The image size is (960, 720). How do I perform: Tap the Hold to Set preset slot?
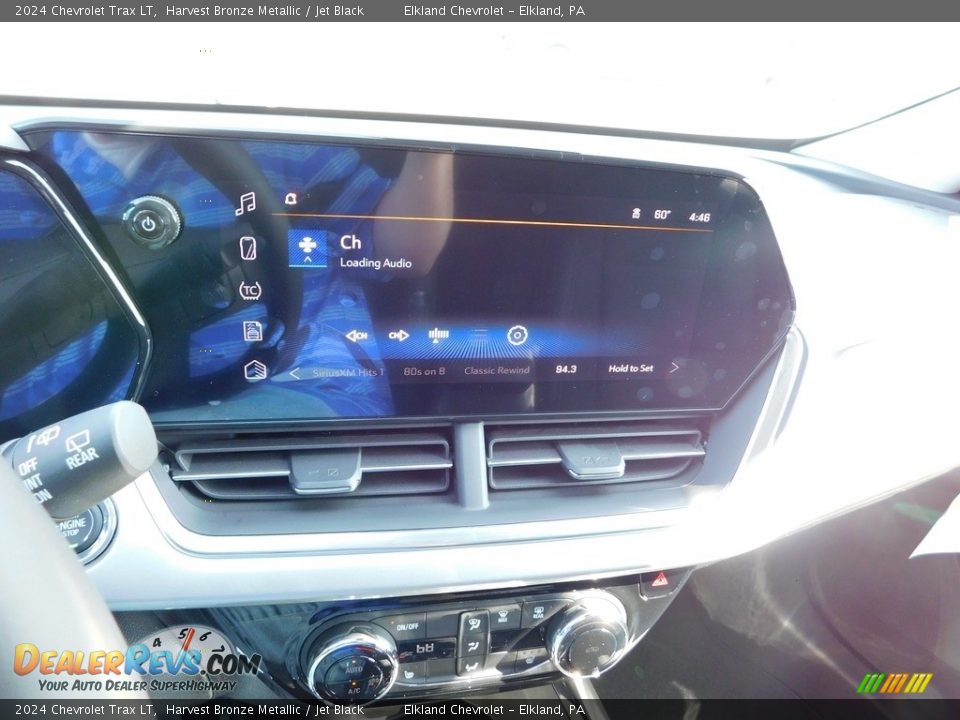pyautogui.click(x=631, y=368)
